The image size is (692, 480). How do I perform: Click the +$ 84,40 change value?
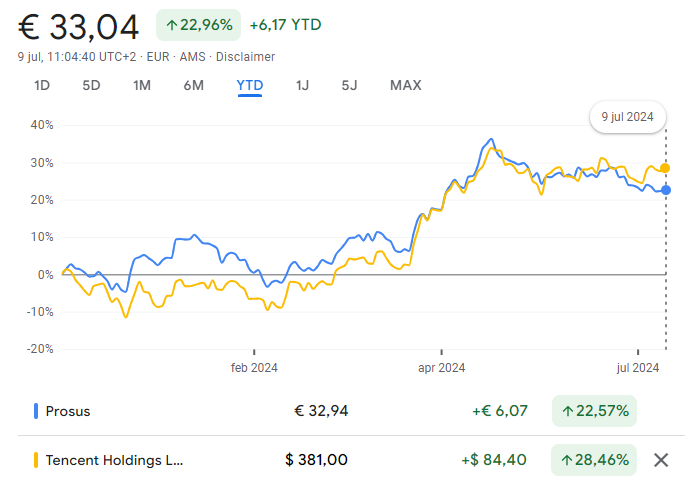(494, 460)
